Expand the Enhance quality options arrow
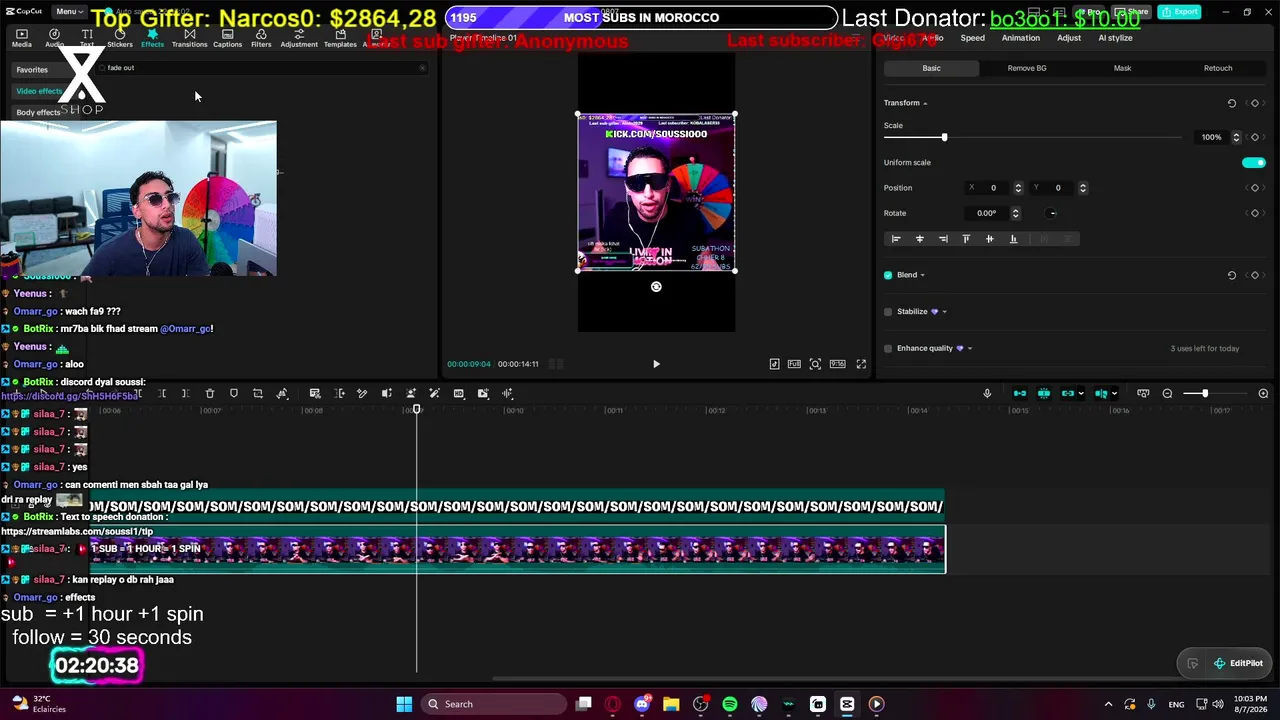The image size is (1280, 720). [969, 348]
